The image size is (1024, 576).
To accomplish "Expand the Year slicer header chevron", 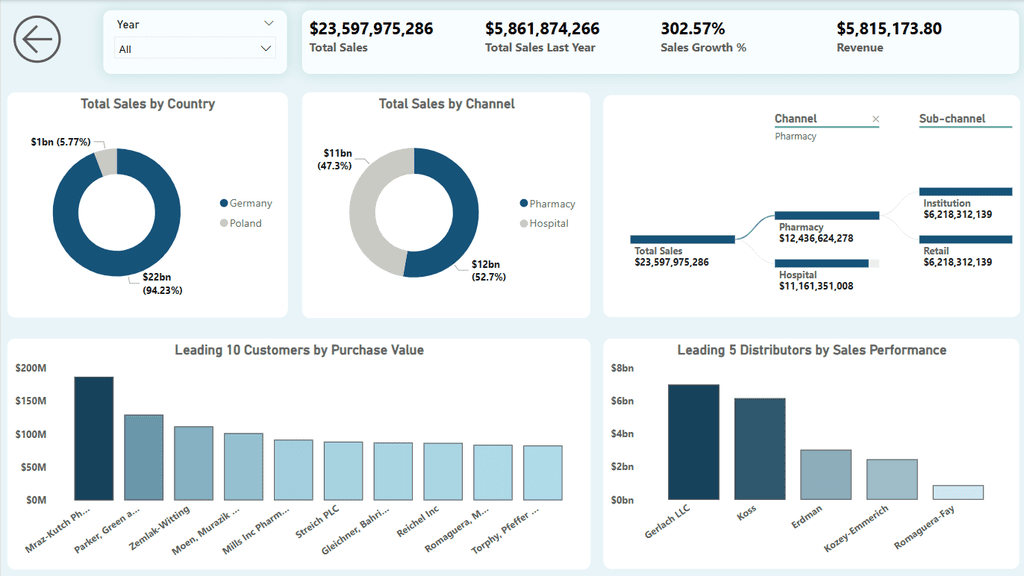I will pyautogui.click(x=268, y=24).
